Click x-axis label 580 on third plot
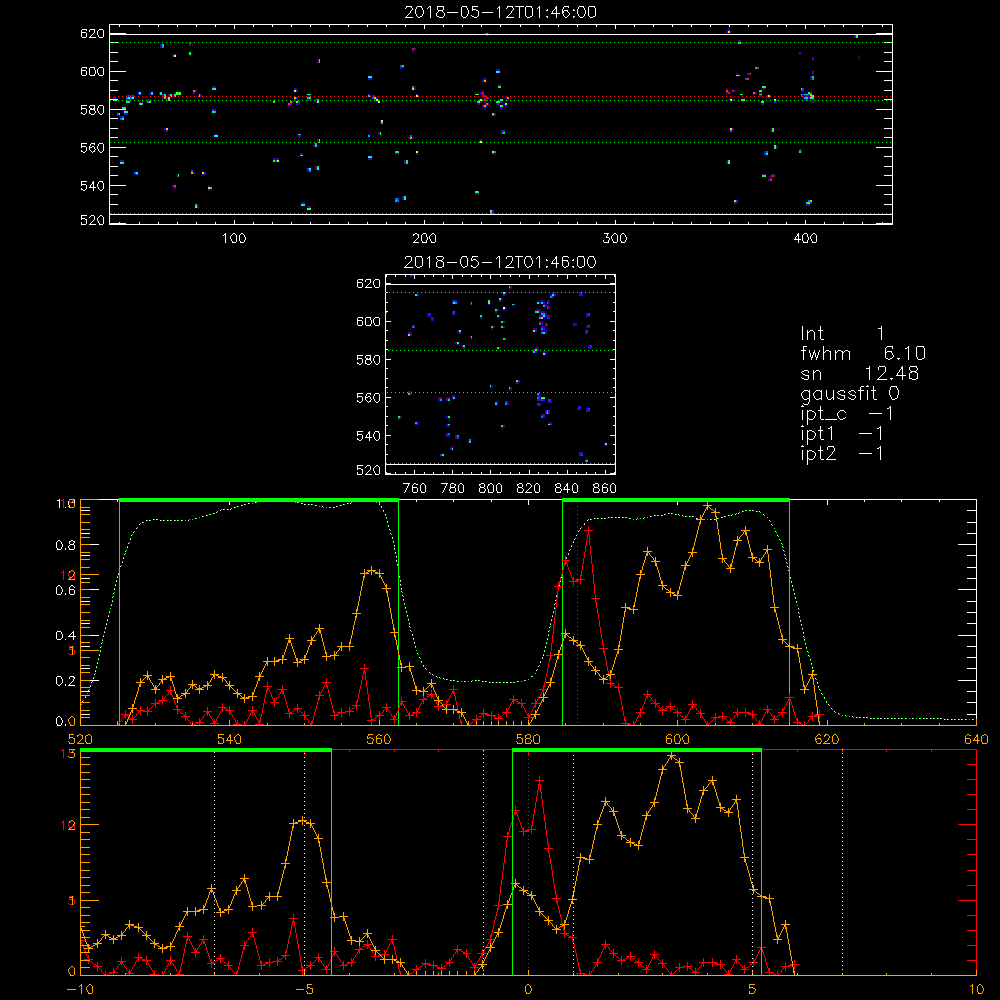 tap(528, 739)
